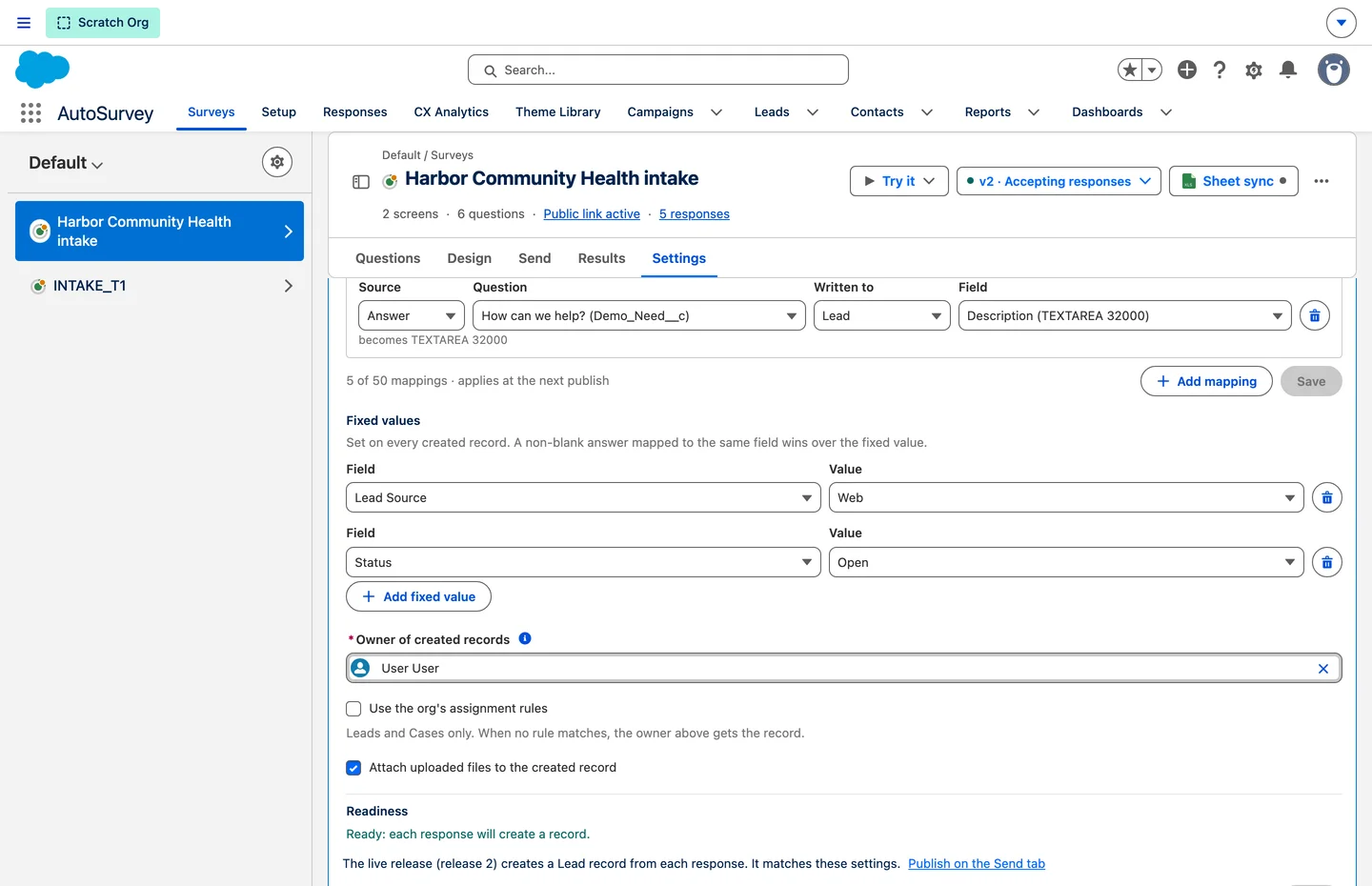Image resolution: width=1372 pixels, height=886 pixels.
Task: Open the App Launcher dot grid
Action: point(30,112)
